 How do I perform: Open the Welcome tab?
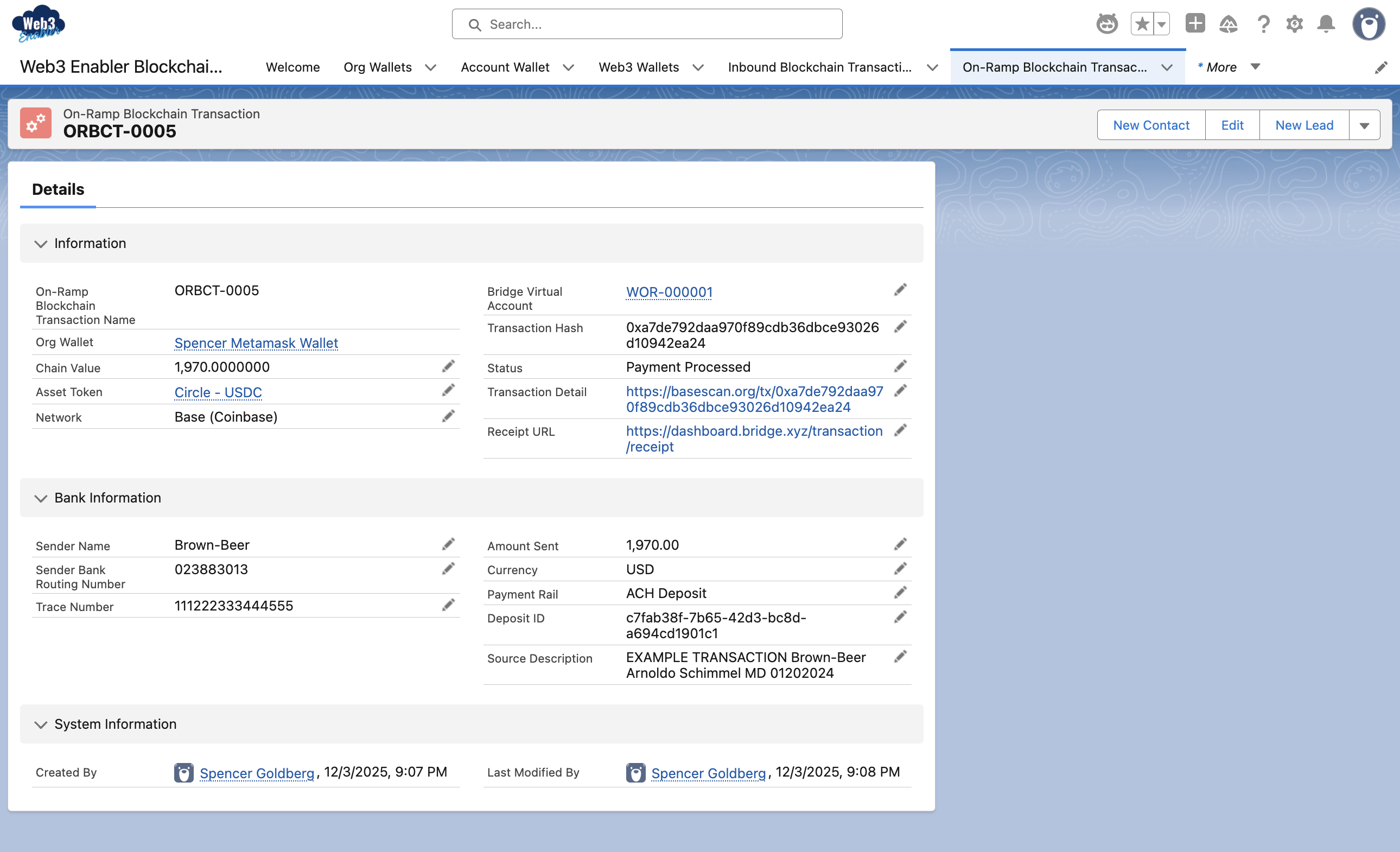pos(292,67)
